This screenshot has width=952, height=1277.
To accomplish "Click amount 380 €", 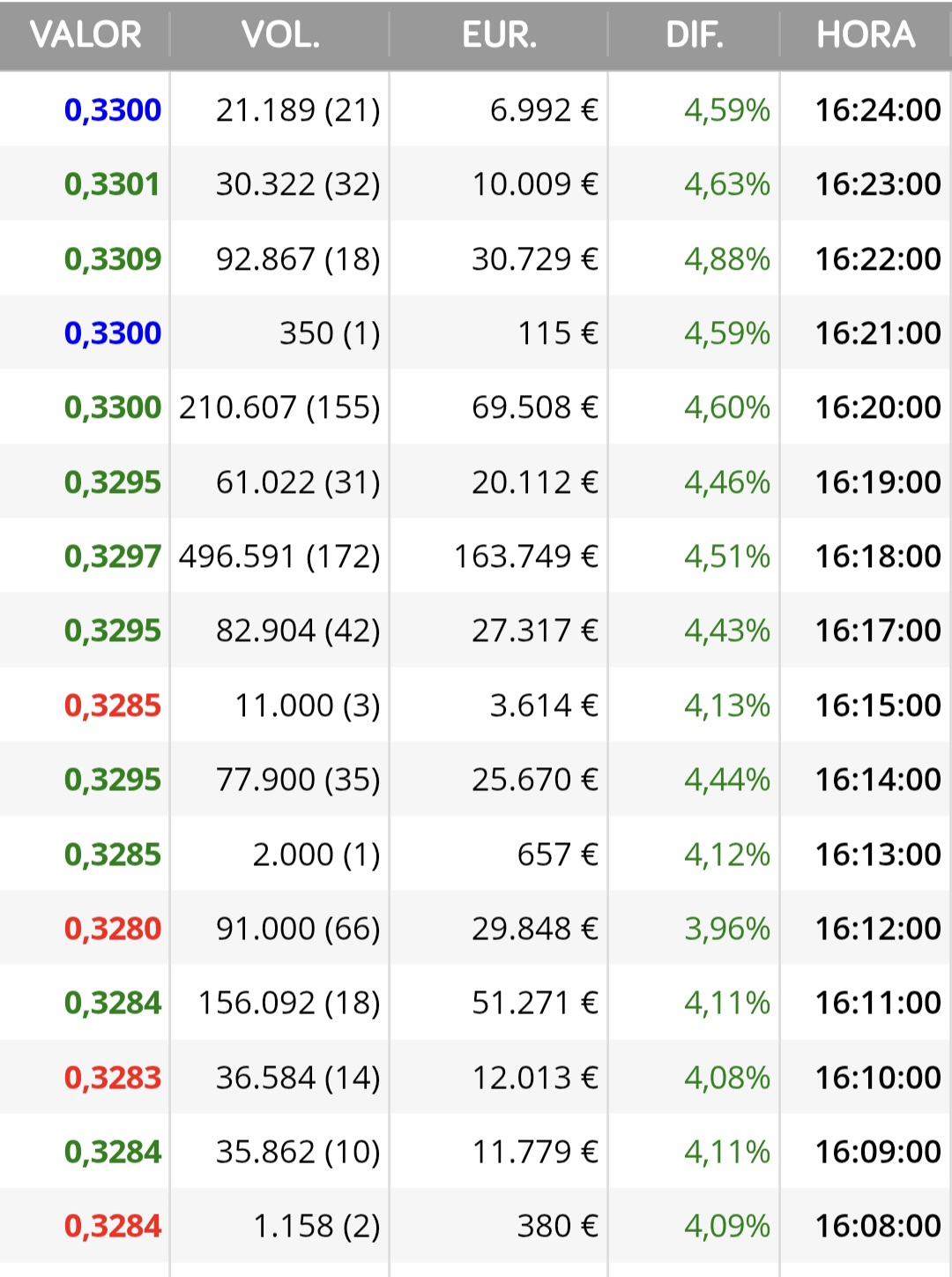I will (x=558, y=1226).
